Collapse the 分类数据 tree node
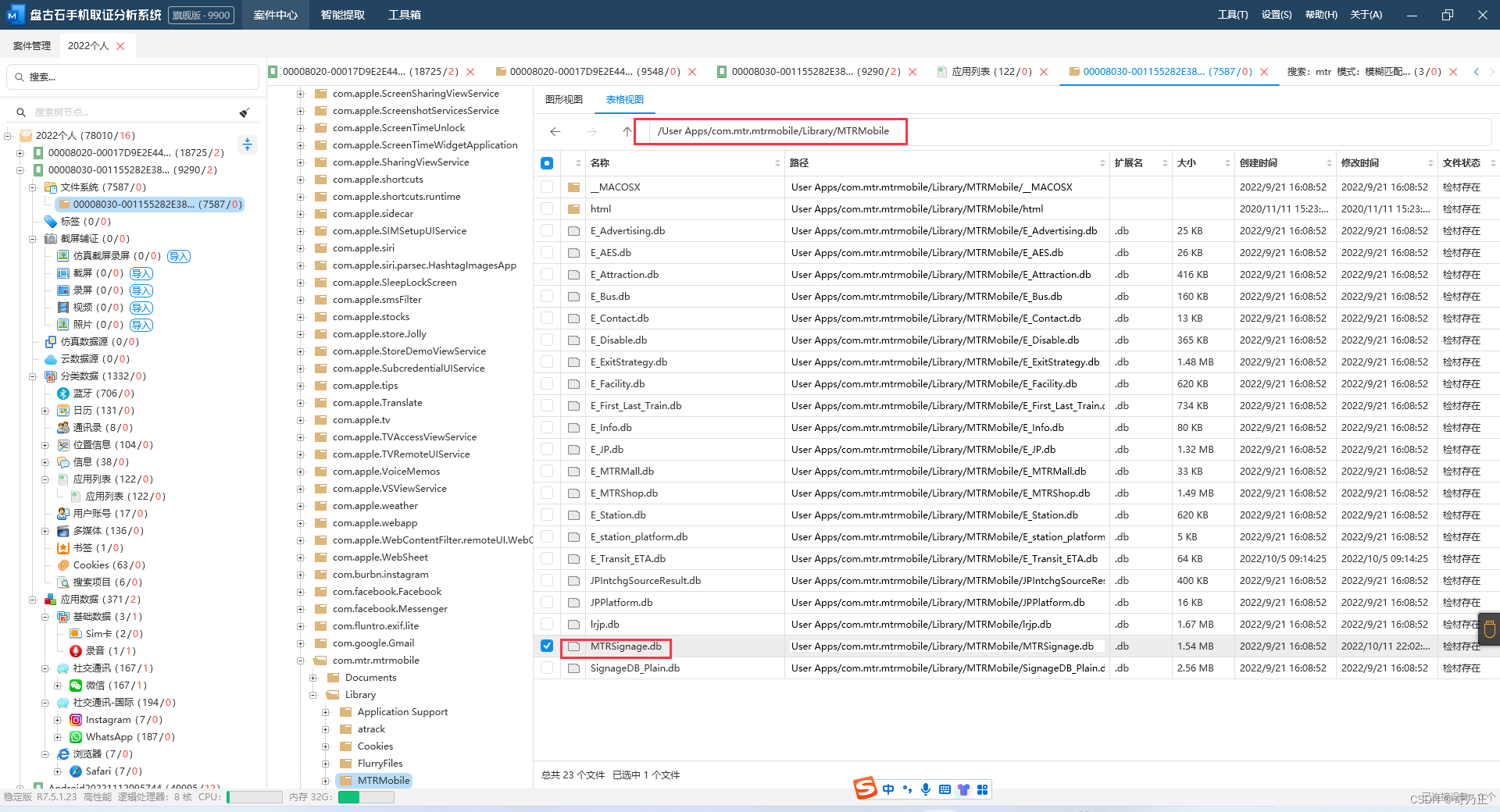 33,376
